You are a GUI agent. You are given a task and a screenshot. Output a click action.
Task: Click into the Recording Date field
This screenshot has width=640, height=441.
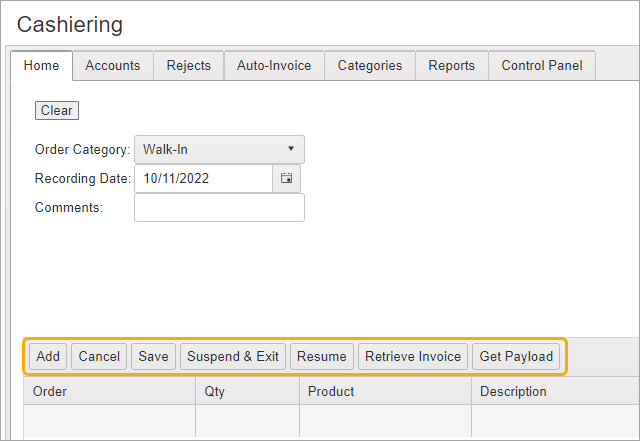pos(203,179)
